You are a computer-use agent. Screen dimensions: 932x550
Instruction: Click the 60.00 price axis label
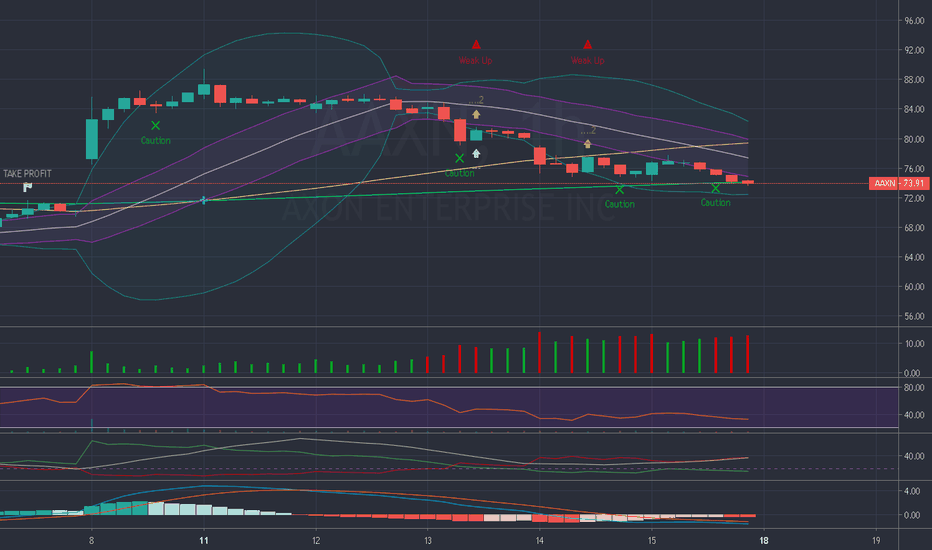click(x=914, y=287)
